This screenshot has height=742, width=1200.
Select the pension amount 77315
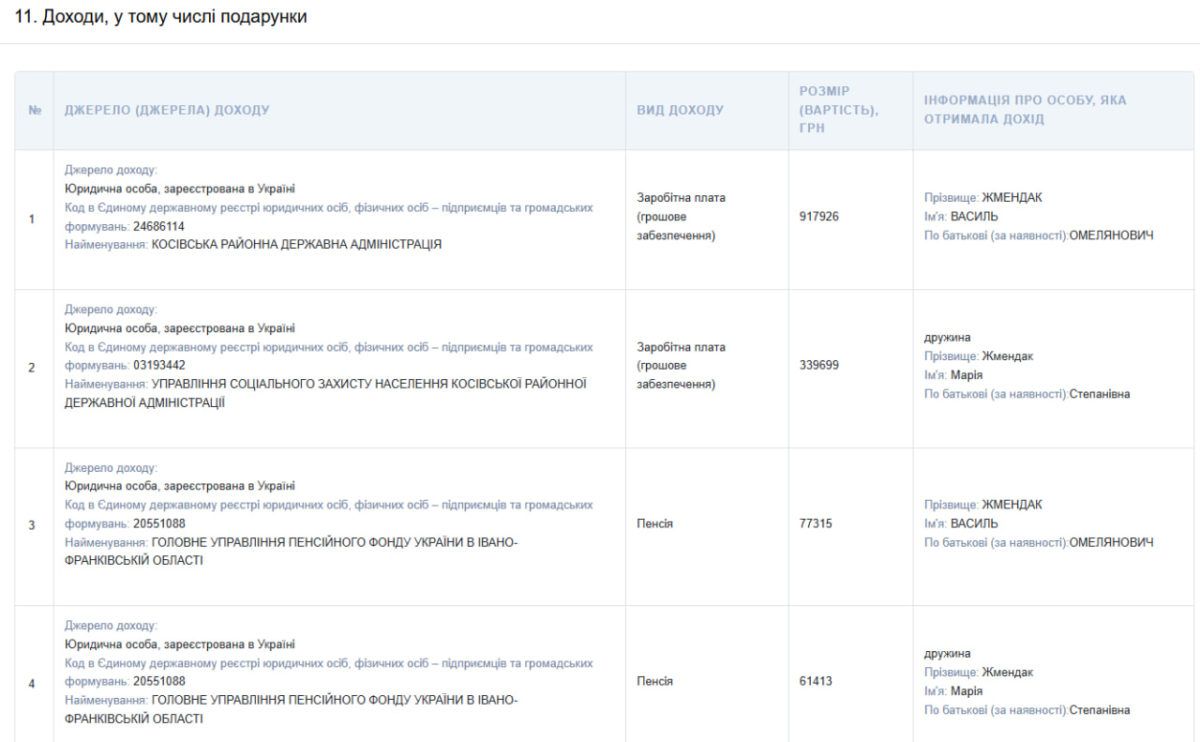pos(816,523)
